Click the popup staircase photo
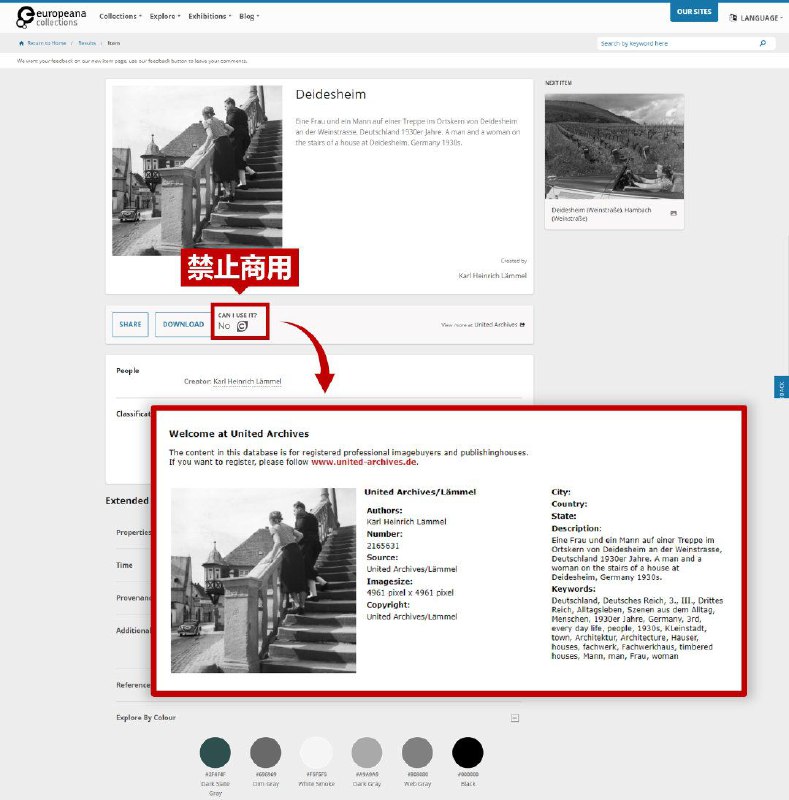This screenshot has width=789, height=800. click(263, 581)
